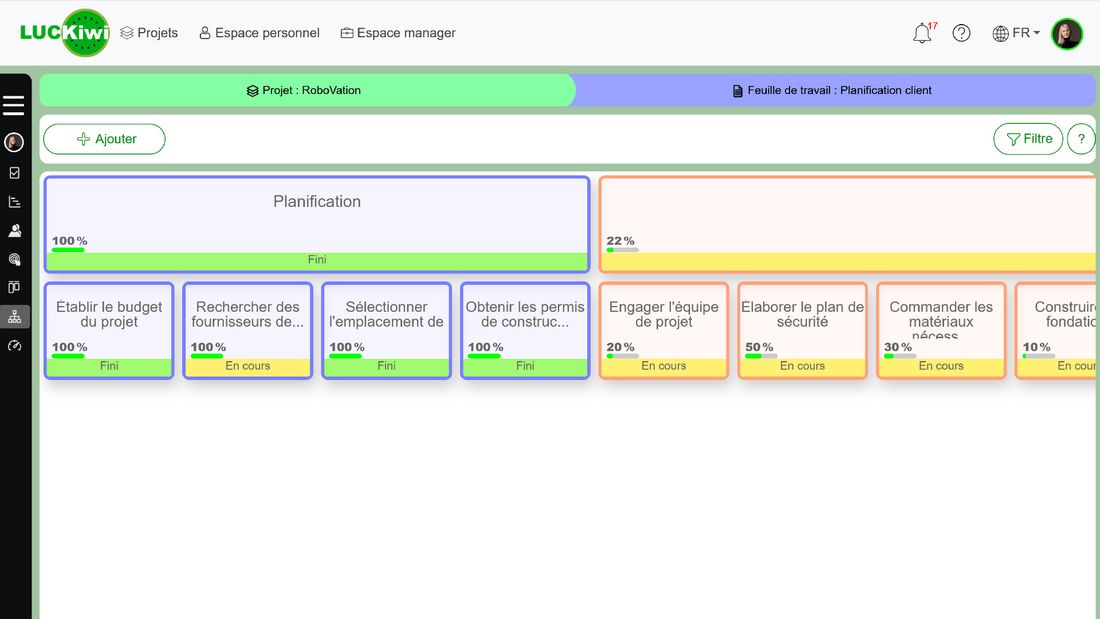Open the objectives target icon in the sidebar
This screenshot has height=619, width=1100.
pyautogui.click(x=13, y=259)
